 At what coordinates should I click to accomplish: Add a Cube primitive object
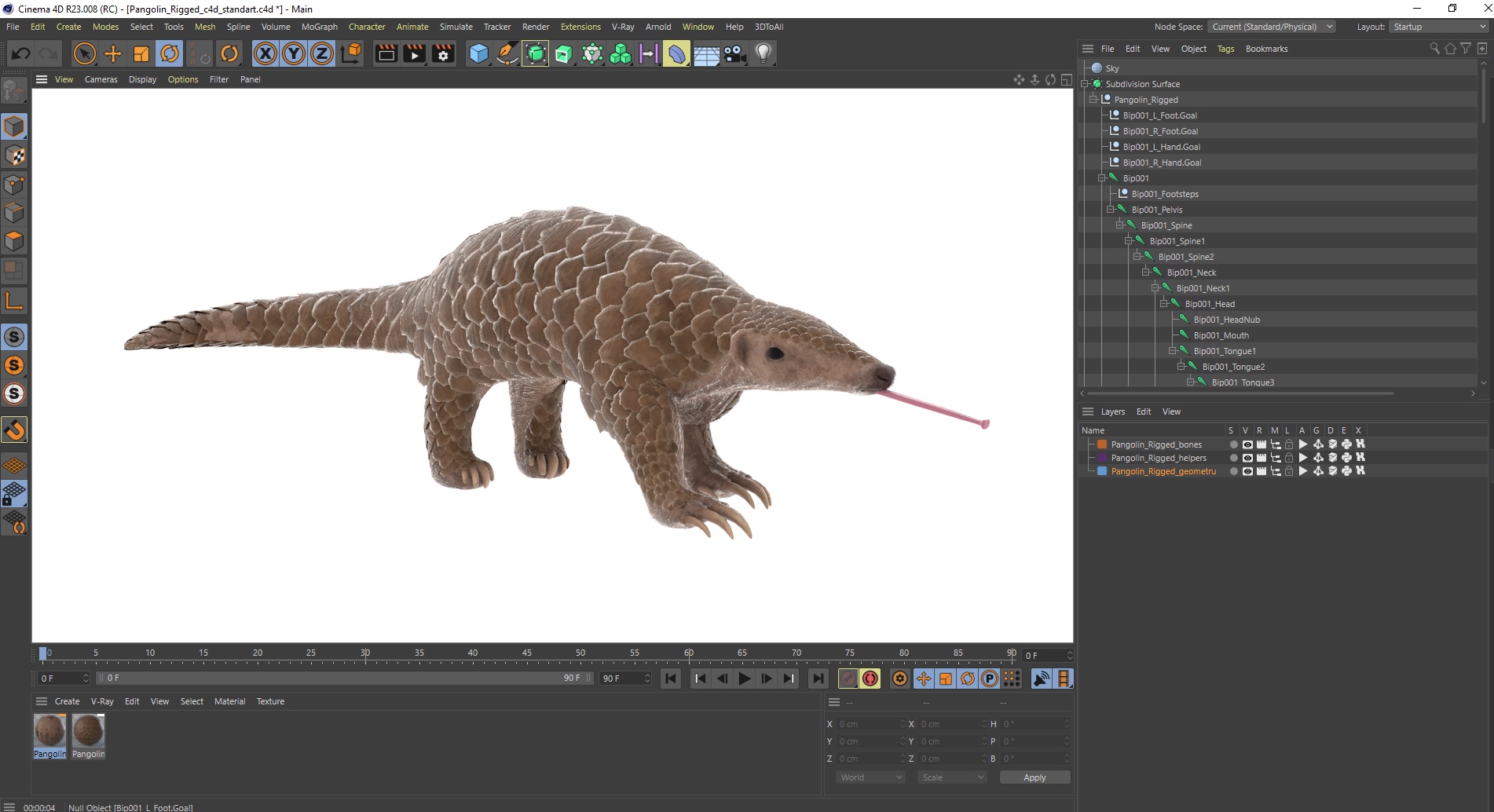(x=478, y=53)
